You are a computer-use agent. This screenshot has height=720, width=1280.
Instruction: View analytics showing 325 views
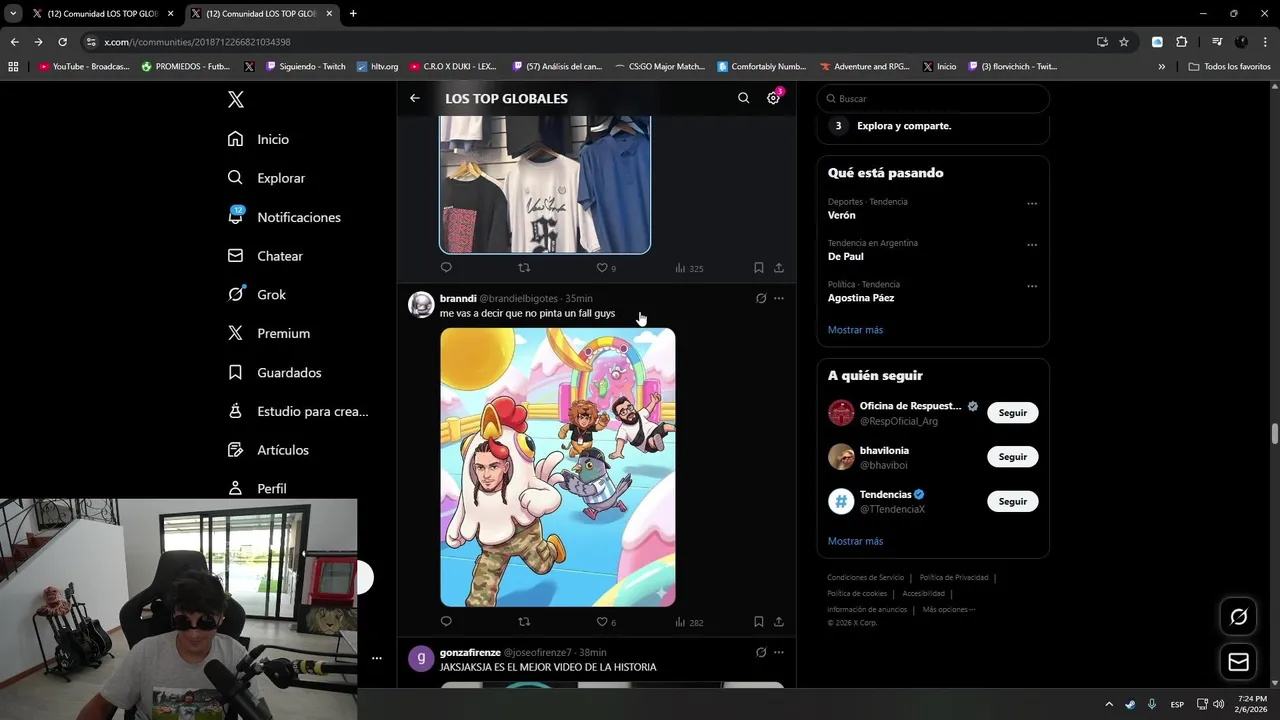point(689,268)
